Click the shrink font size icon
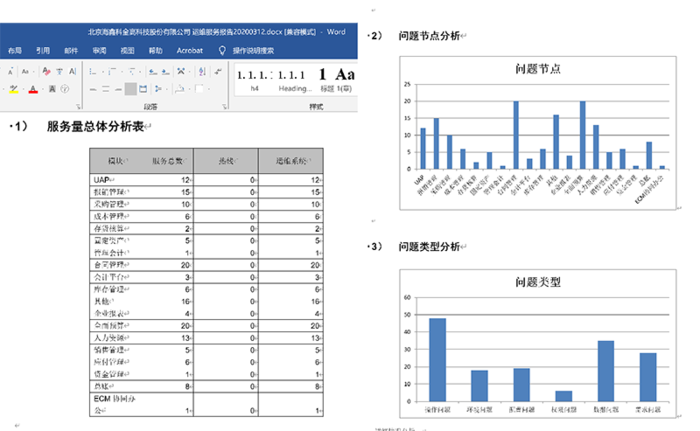This screenshot has height=431, width=700. 10,71
